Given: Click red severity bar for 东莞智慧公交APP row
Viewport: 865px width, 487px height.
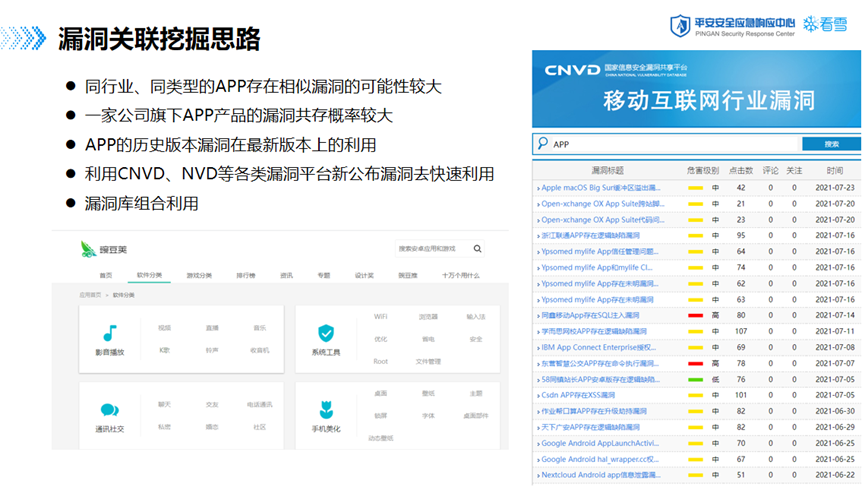Looking at the screenshot, I should (x=695, y=363).
